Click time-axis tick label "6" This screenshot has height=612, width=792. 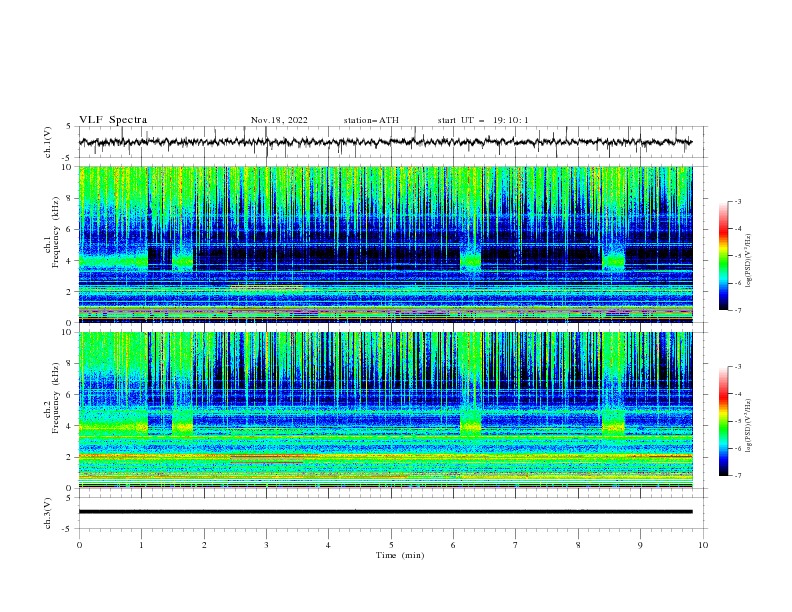pyautogui.click(x=453, y=545)
